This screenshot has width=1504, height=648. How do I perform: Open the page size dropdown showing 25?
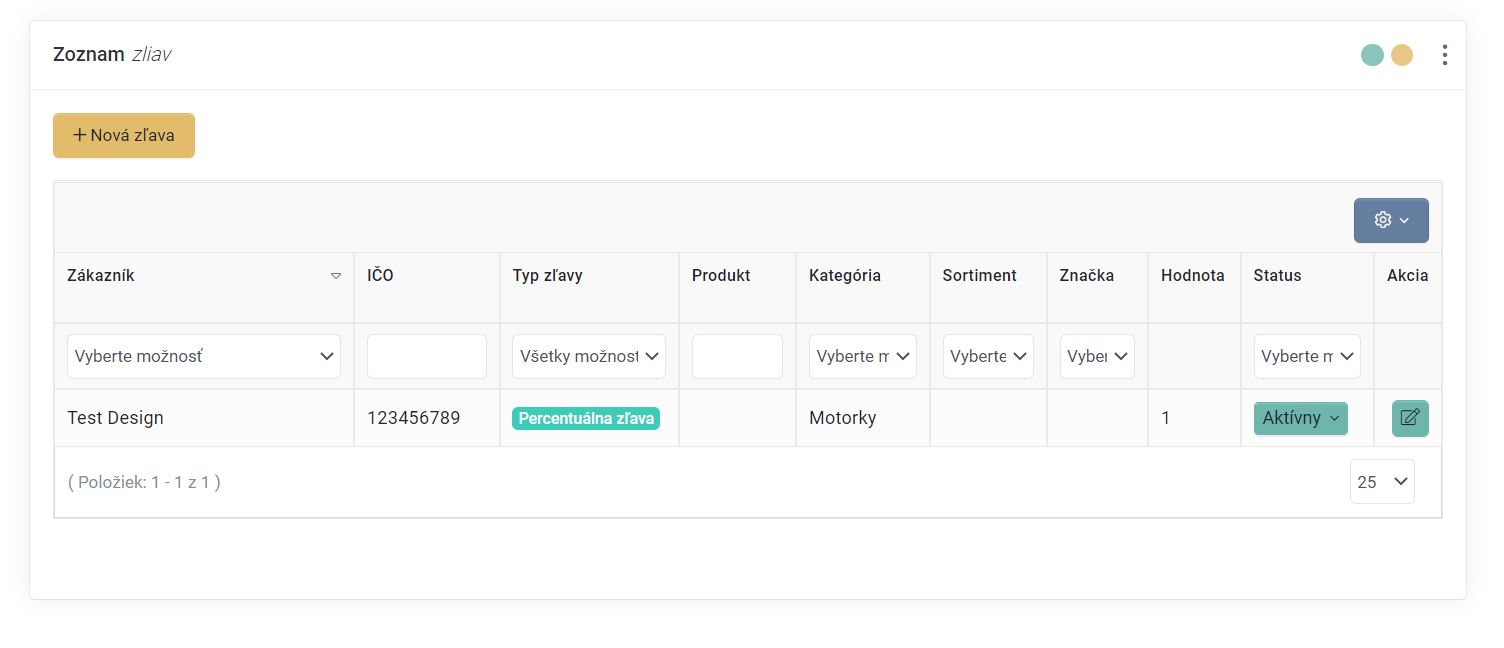[1382, 481]
